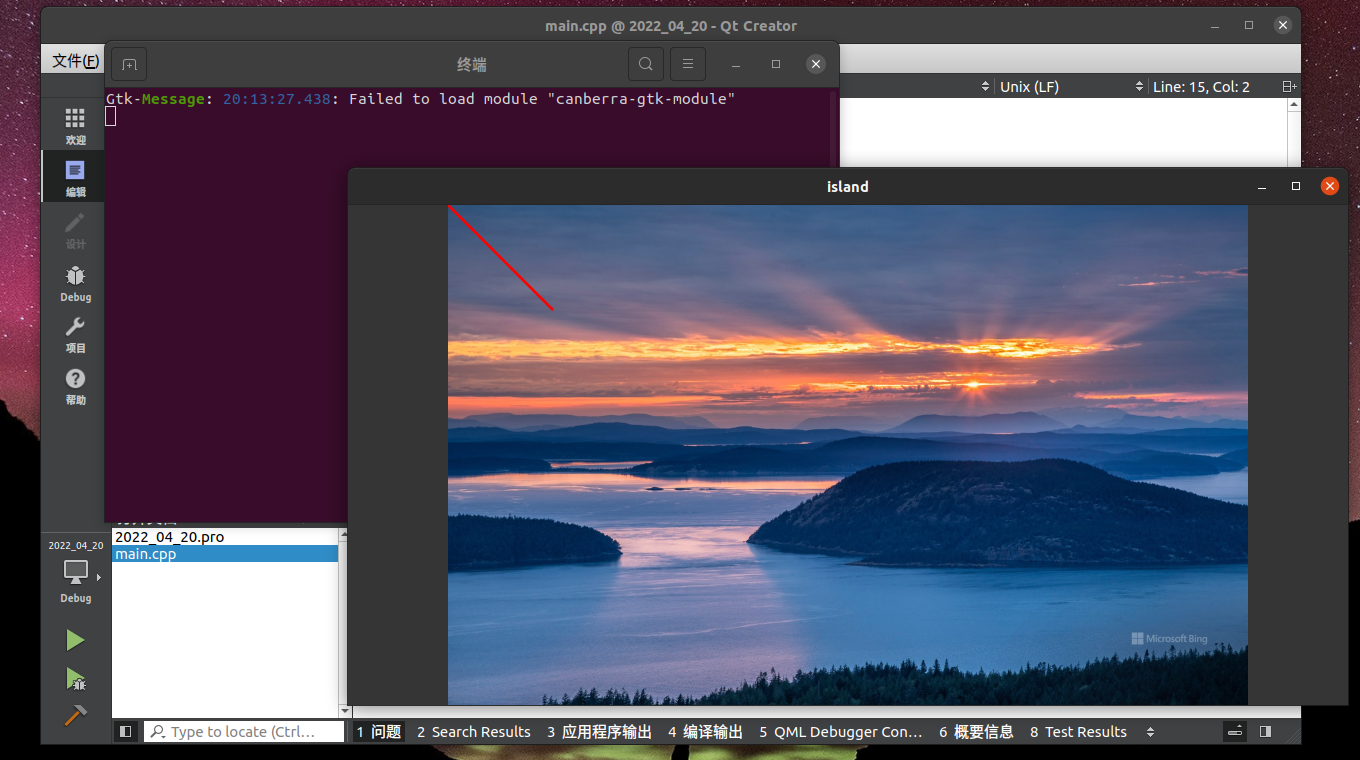Open a new tab in the terminal

click(x=129, y=64)
